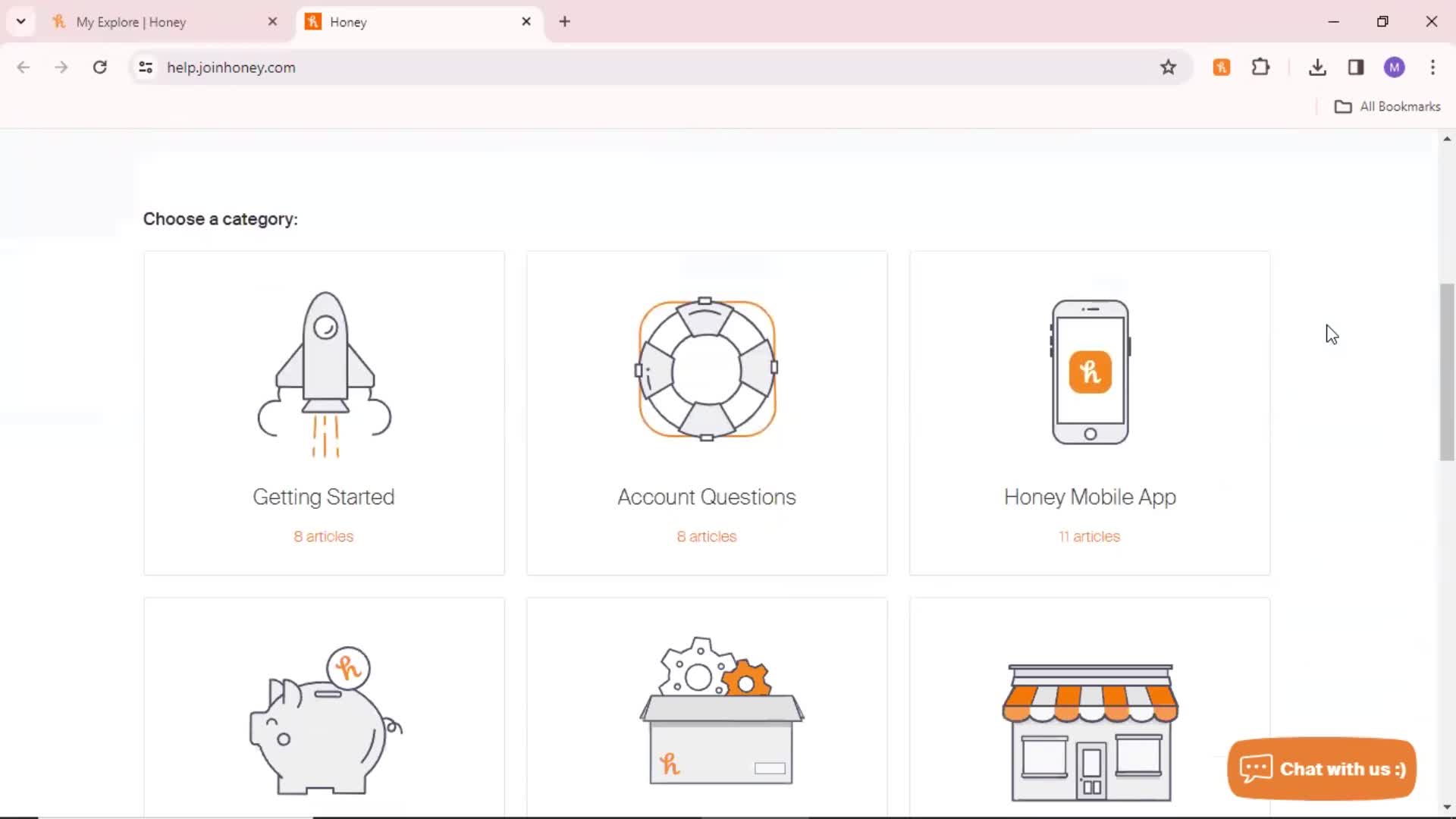Click the Choose a category heading
The image size is (1456, 819).
pos(221,219)
